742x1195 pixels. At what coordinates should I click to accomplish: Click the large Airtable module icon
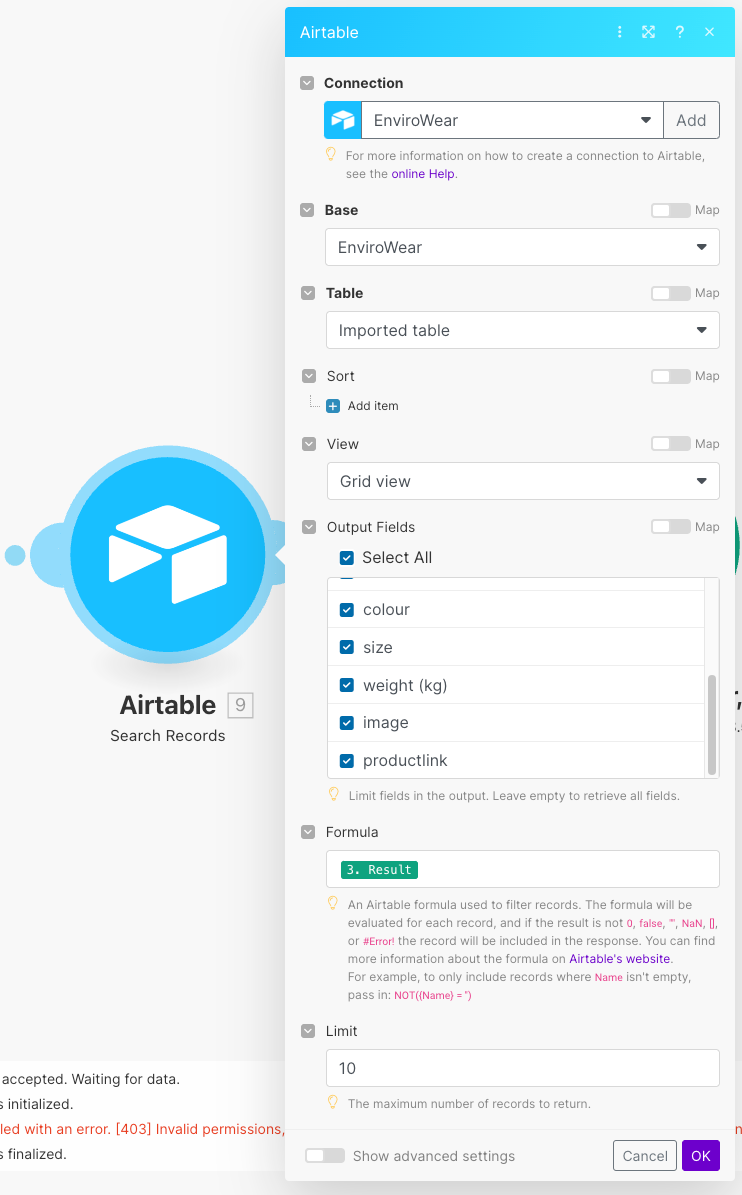[168, 554]
